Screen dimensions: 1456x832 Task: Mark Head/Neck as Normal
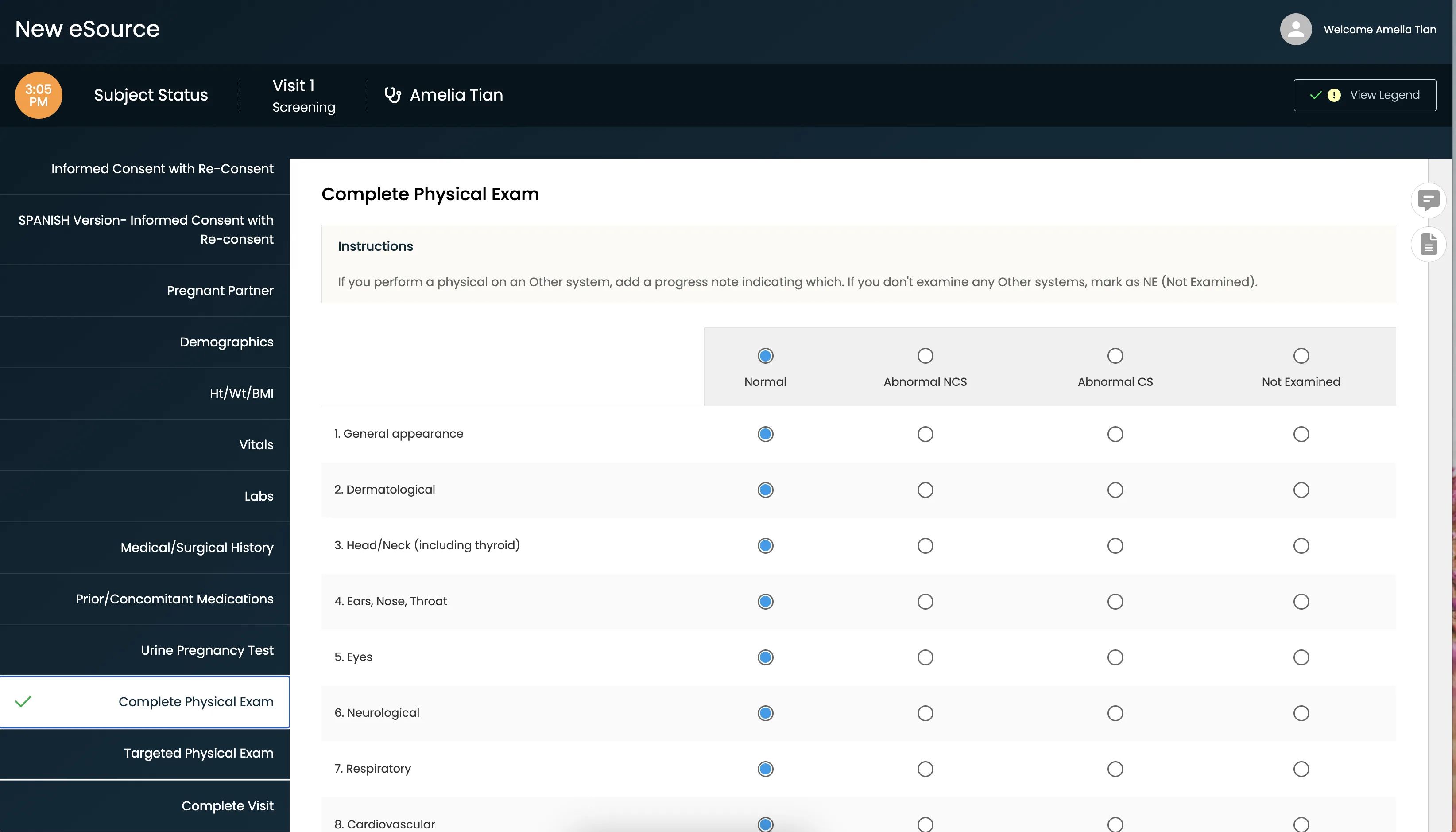(765, 546)
